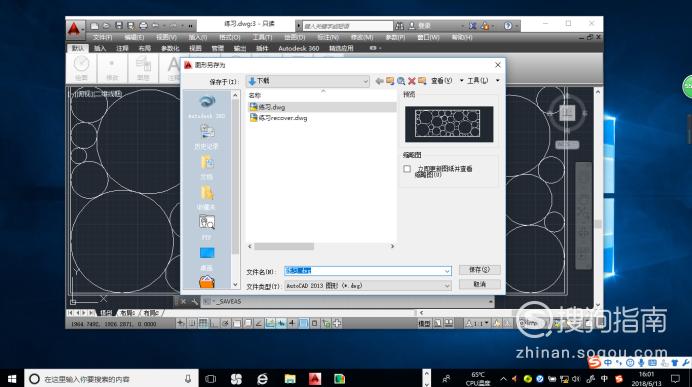Toggle grid display in status bar

pos(203,323)
